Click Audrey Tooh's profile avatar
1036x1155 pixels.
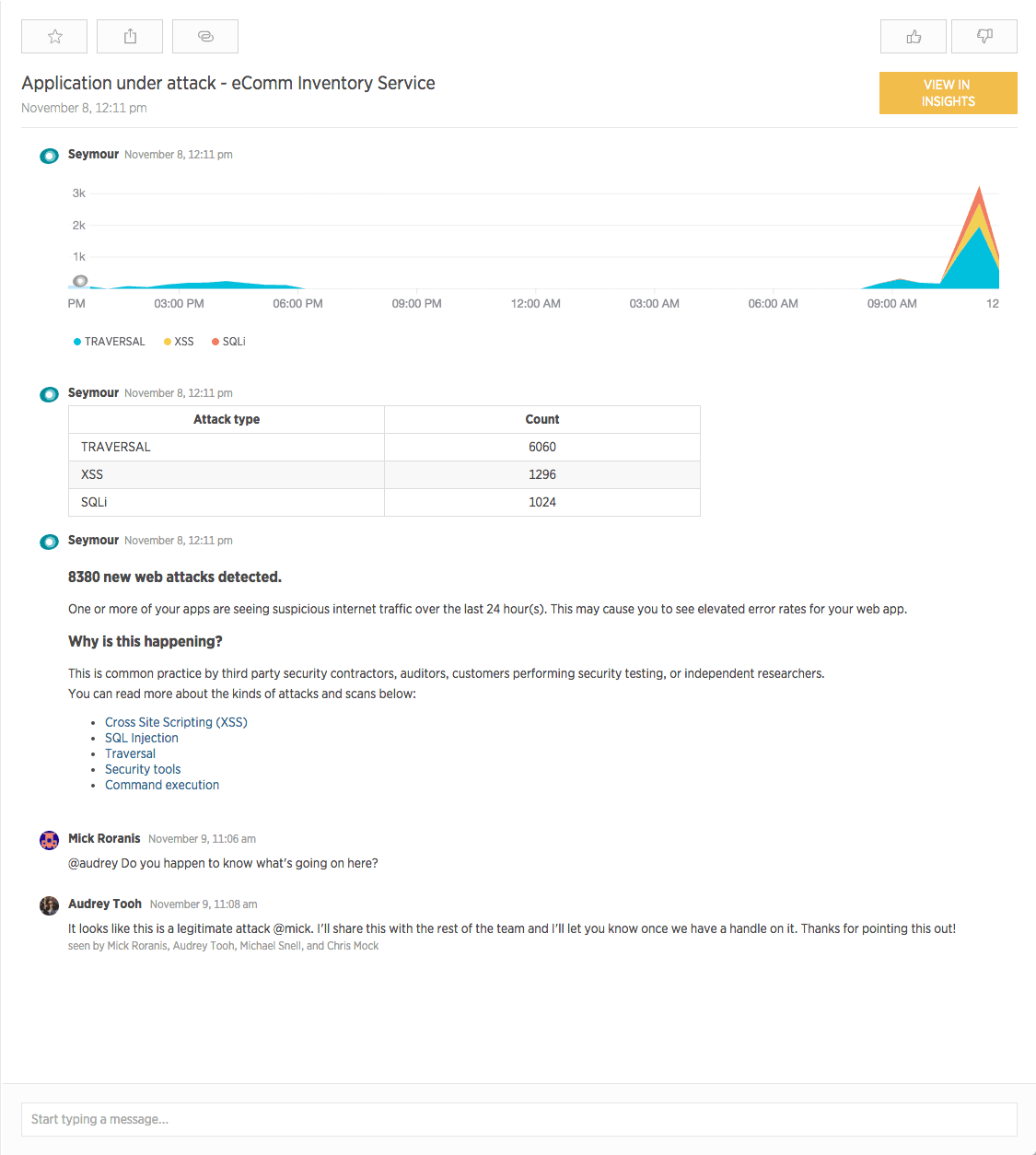pos(50,905)
